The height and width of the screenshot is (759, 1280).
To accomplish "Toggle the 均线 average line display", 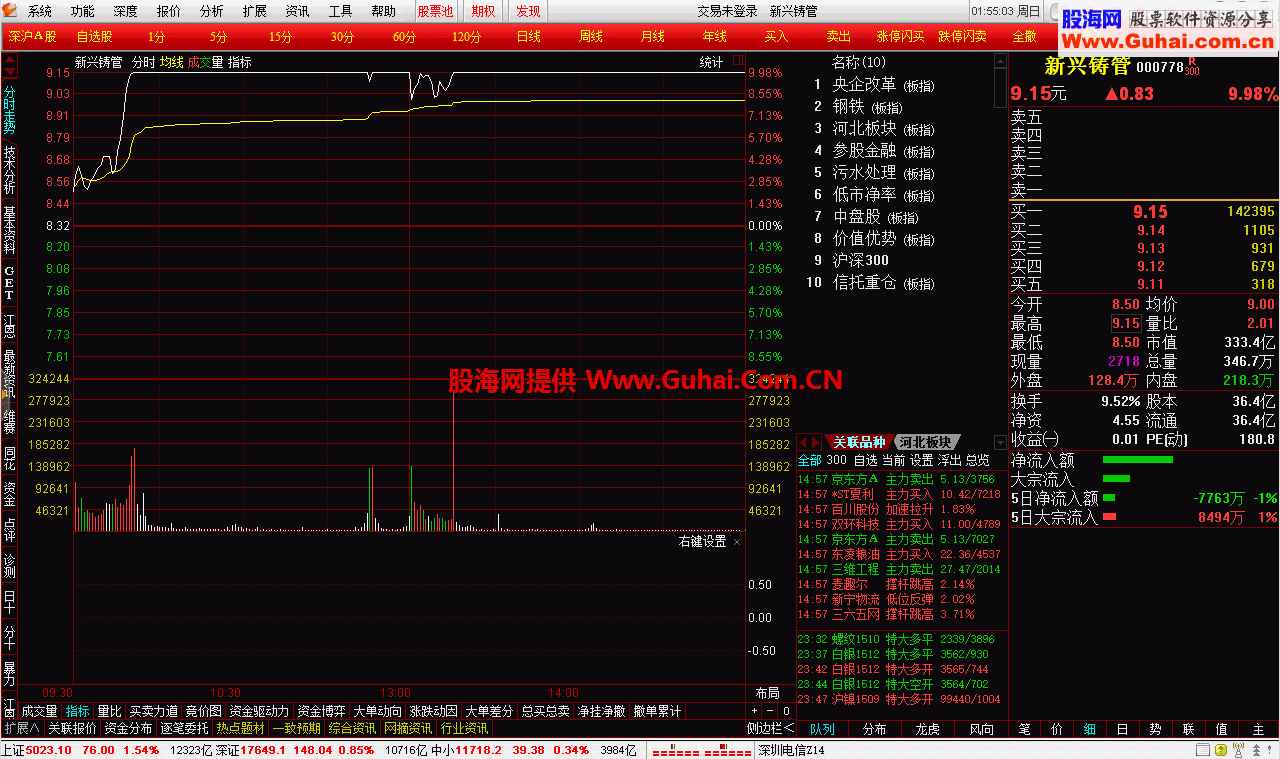I will click(x=172, y=62).
